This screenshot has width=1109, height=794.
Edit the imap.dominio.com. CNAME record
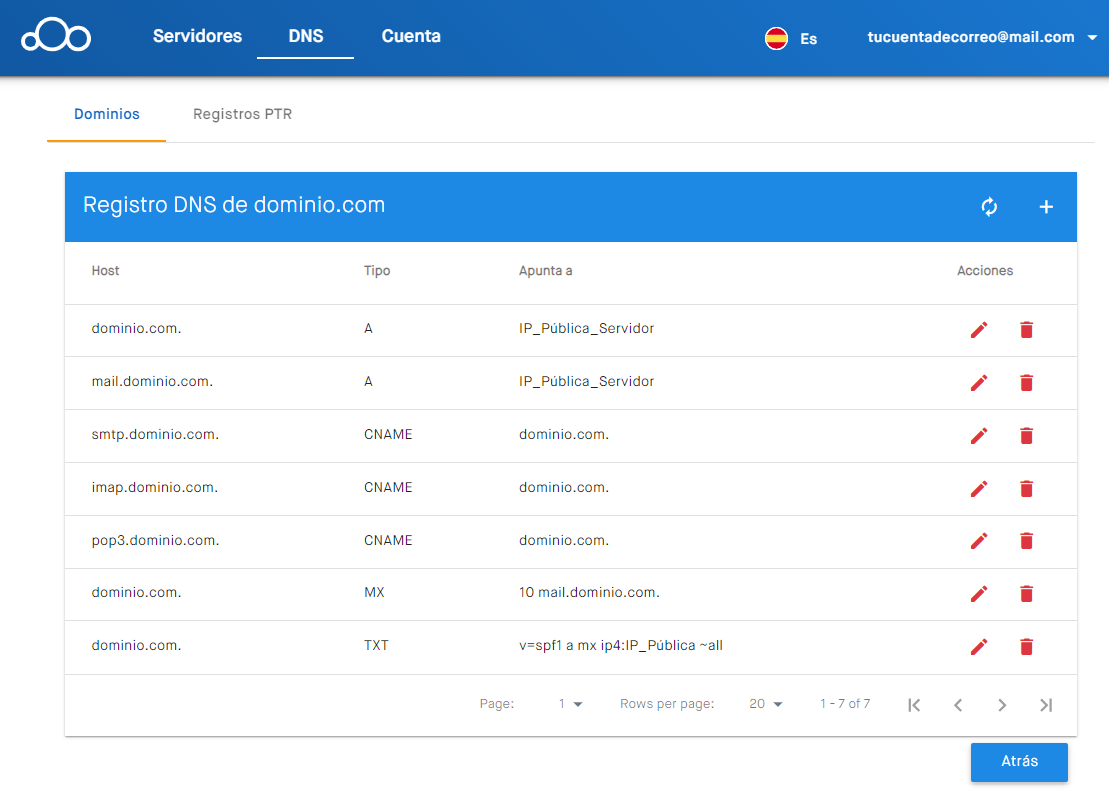click(x=979, y=488)
